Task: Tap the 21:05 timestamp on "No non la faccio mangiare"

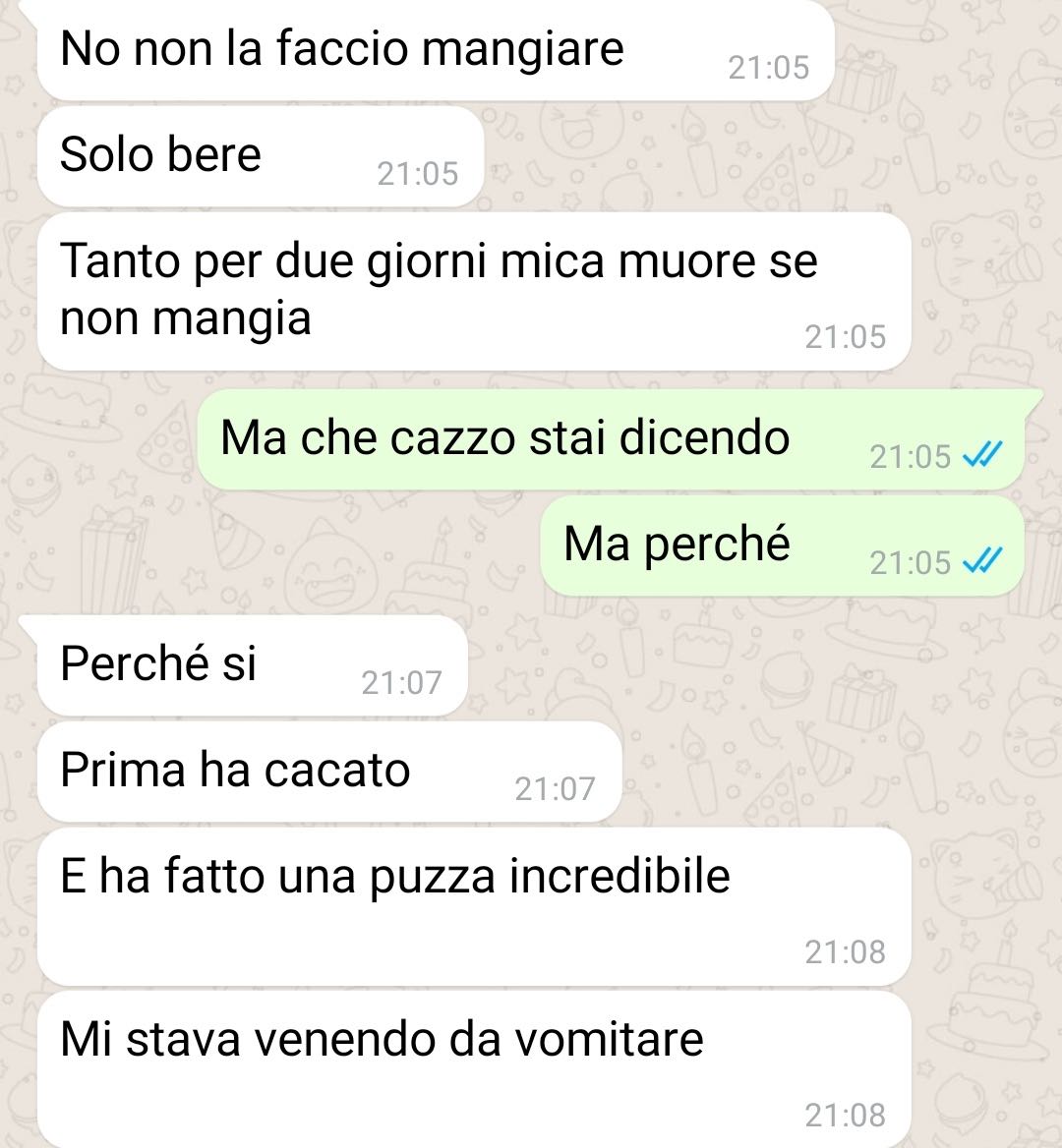Action: 768,68
